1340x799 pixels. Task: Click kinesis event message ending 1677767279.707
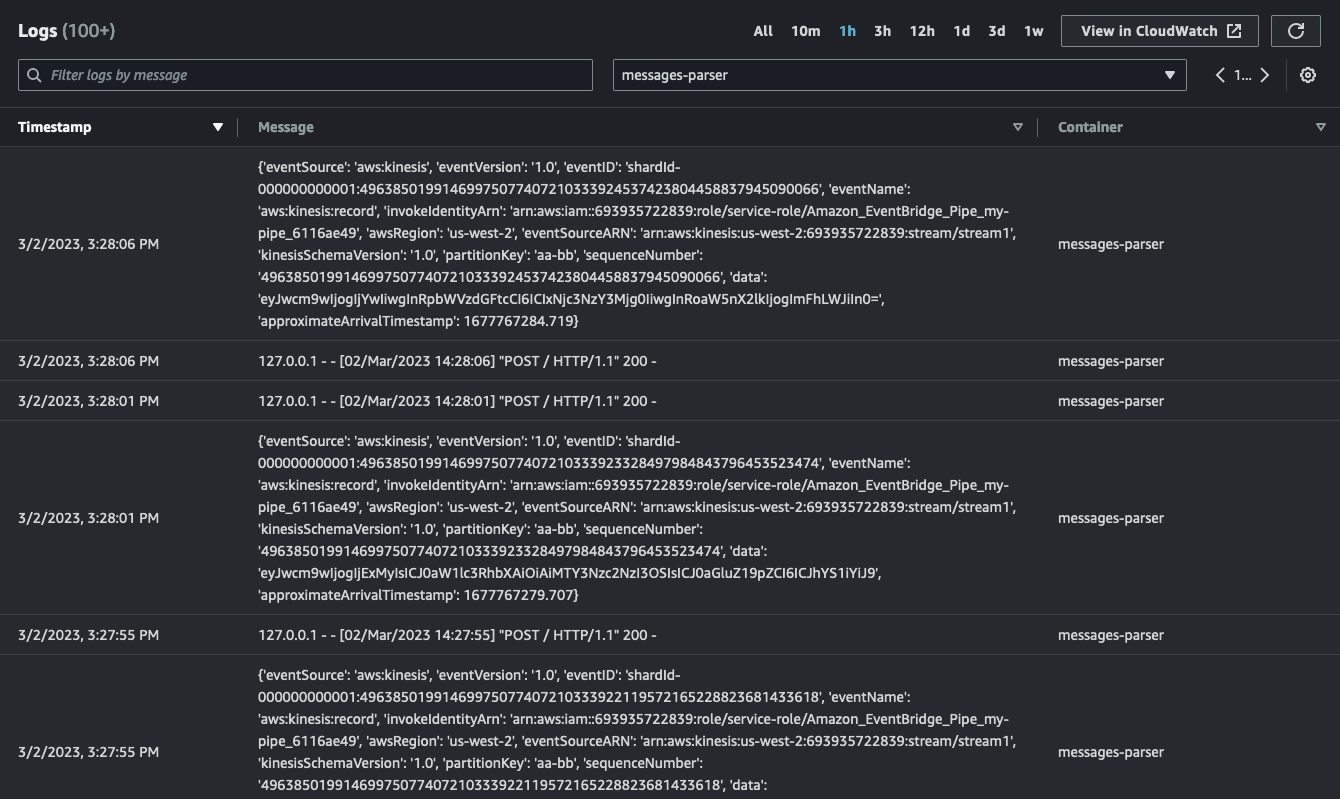point(637,518)
